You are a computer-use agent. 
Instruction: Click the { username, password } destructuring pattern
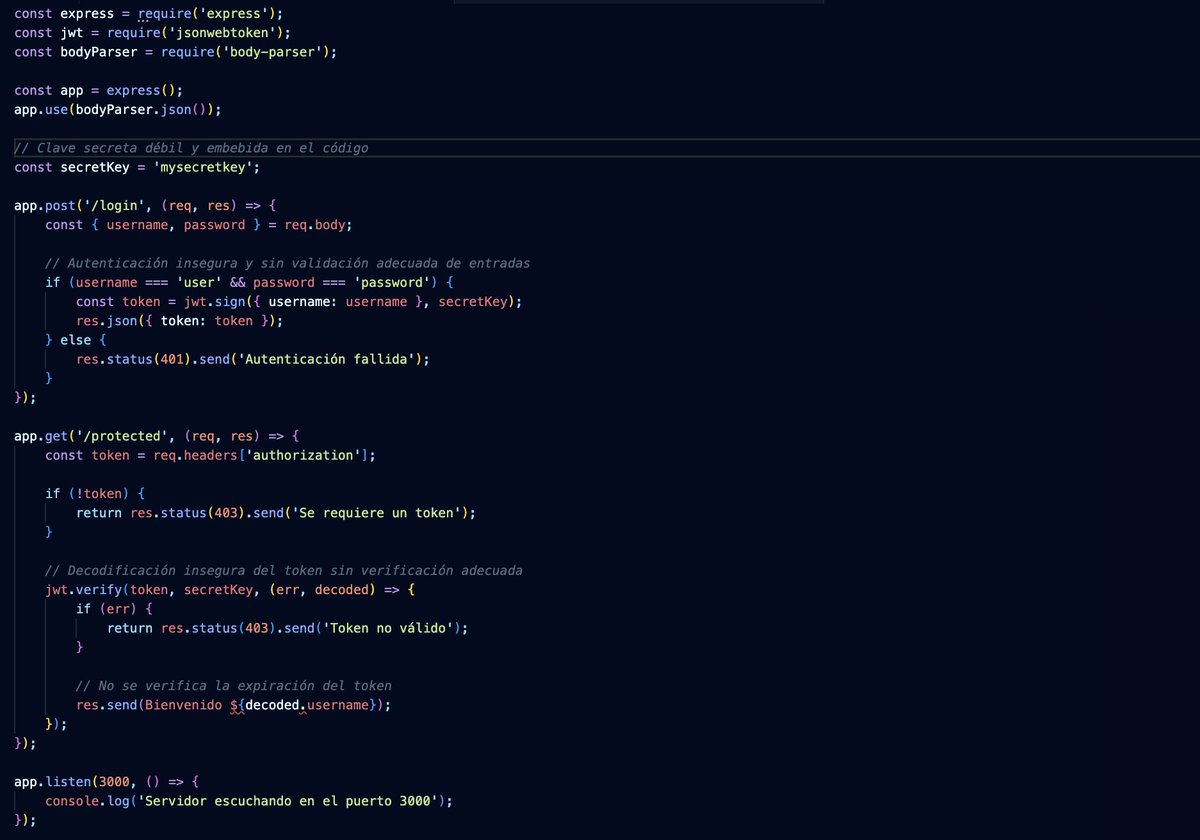[x=176, y=225]
